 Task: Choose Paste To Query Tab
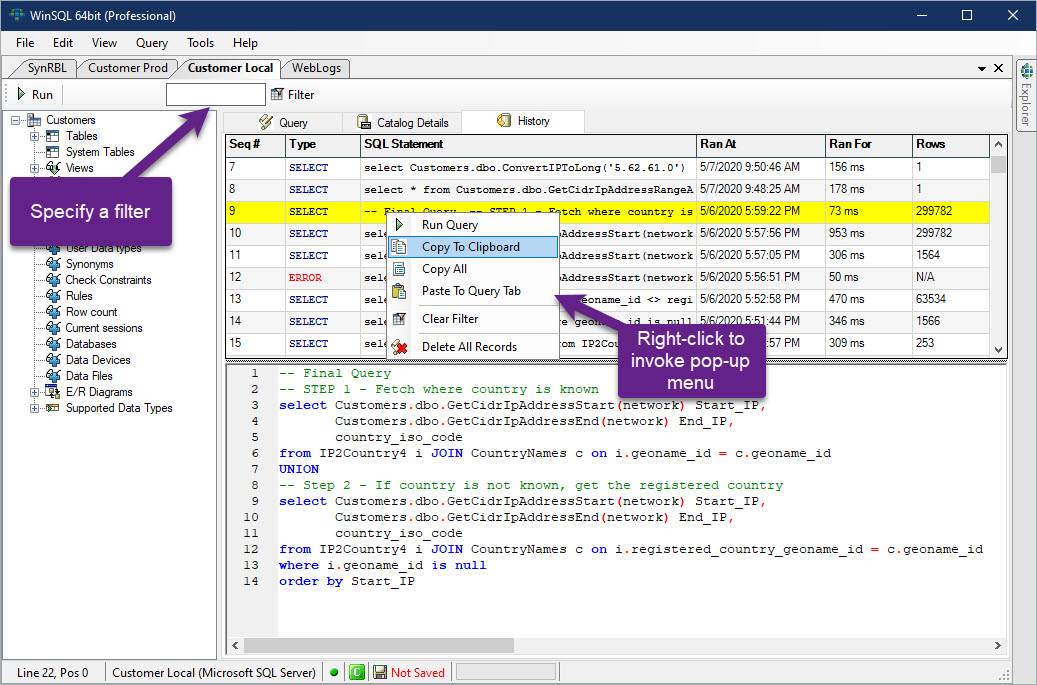(471, 291)
